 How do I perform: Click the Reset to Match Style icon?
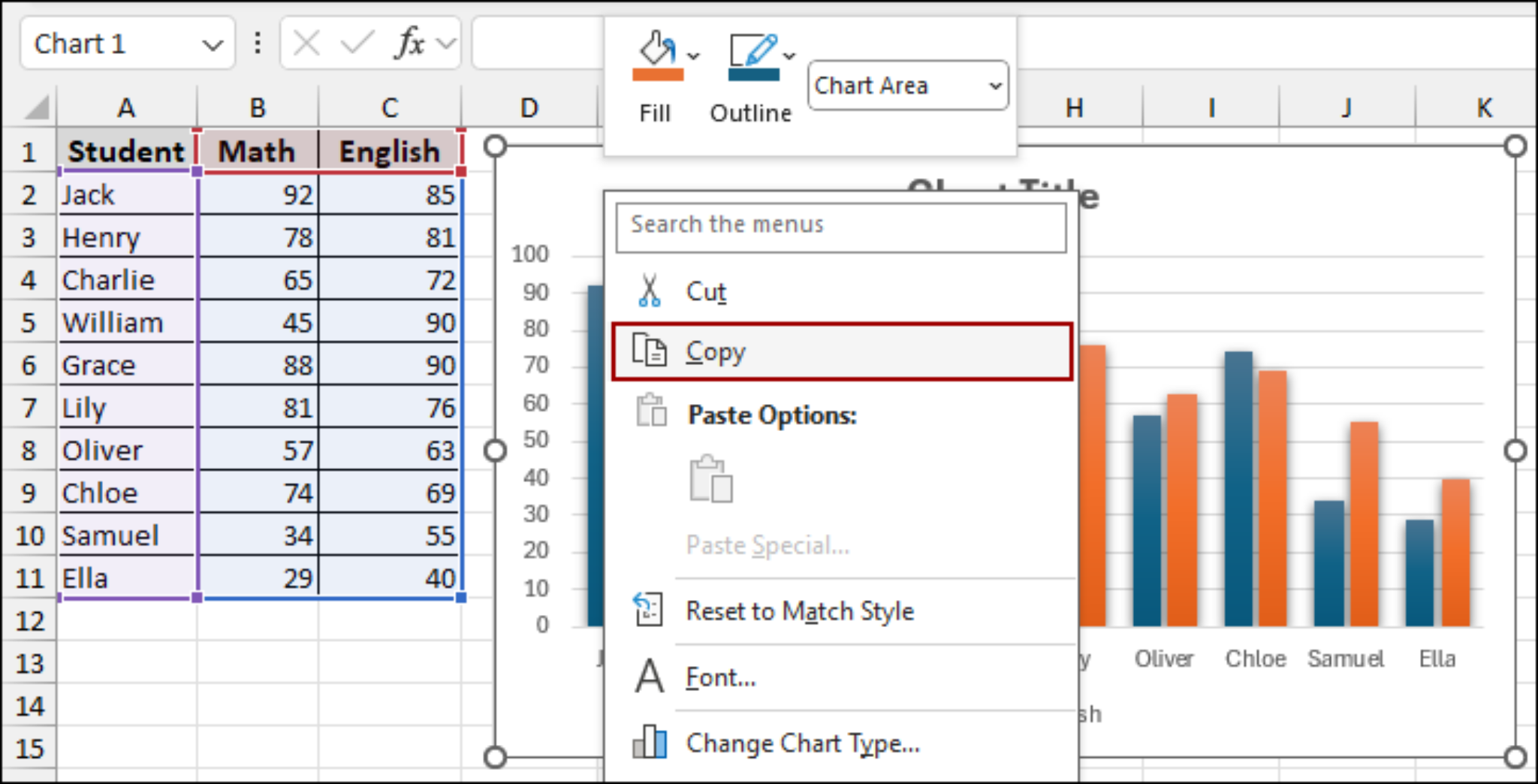point(648,610)
